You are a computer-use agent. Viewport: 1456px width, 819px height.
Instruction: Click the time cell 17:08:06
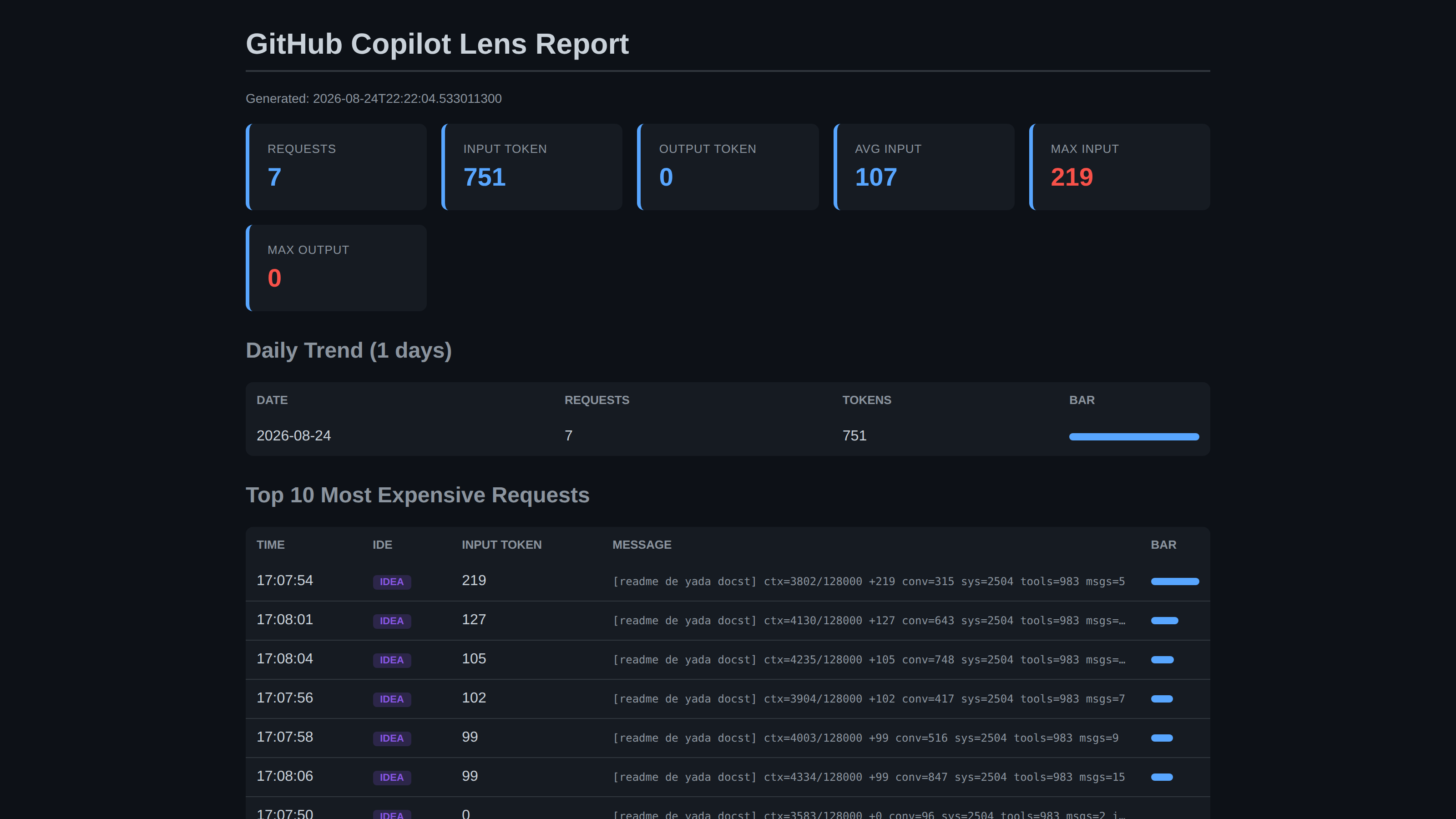[284, 775]
